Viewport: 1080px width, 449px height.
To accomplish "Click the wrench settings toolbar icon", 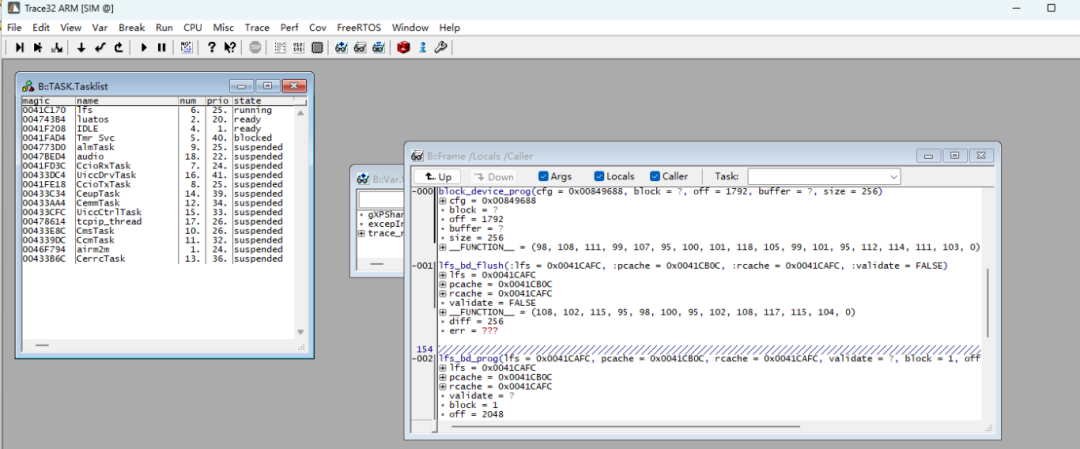I will (441, 48).
